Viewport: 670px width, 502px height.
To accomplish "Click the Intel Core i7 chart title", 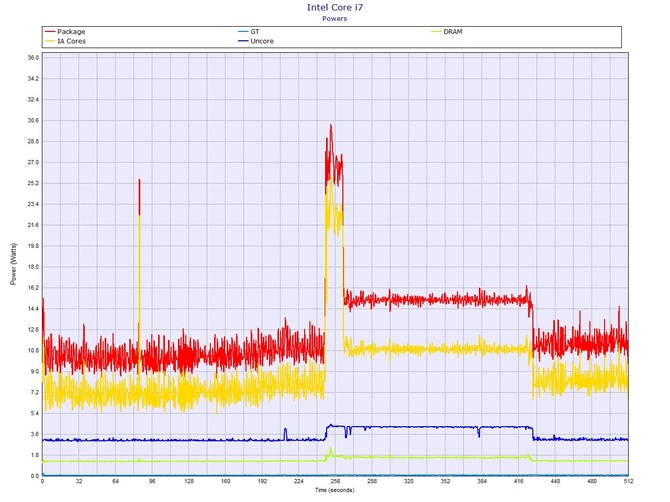I will click(x=335, y=7).
